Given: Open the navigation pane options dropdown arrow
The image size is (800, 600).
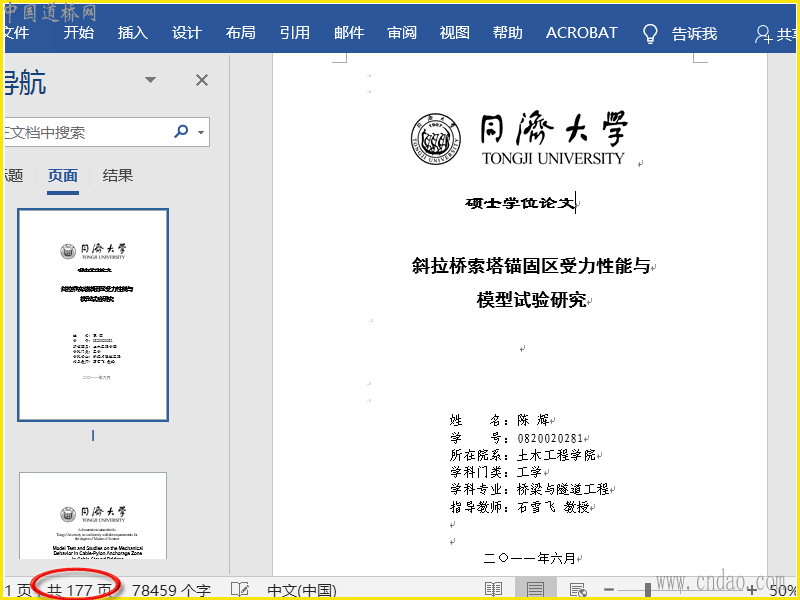Looking at the screenshot, I should (150, 80).
